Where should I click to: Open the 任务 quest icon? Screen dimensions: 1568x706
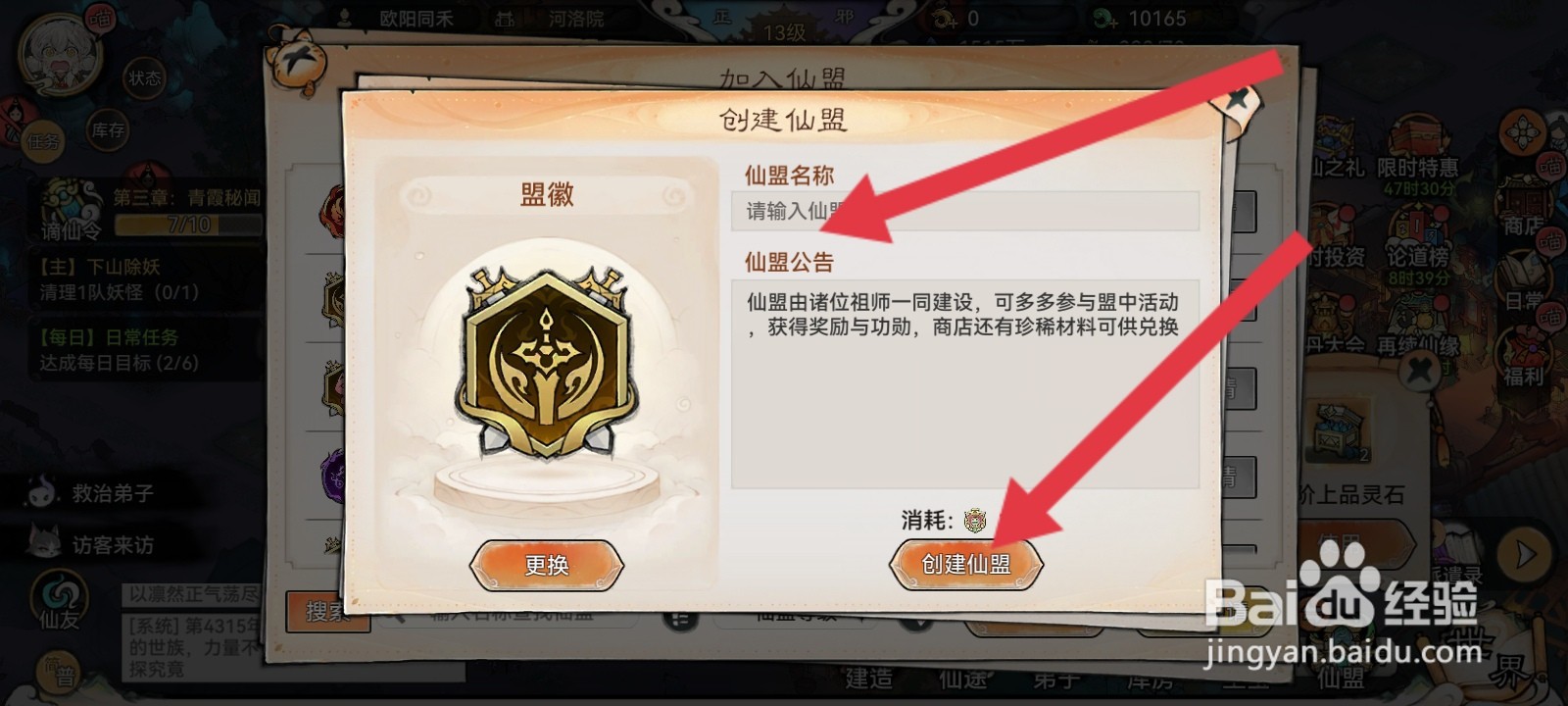coord(41,140)
